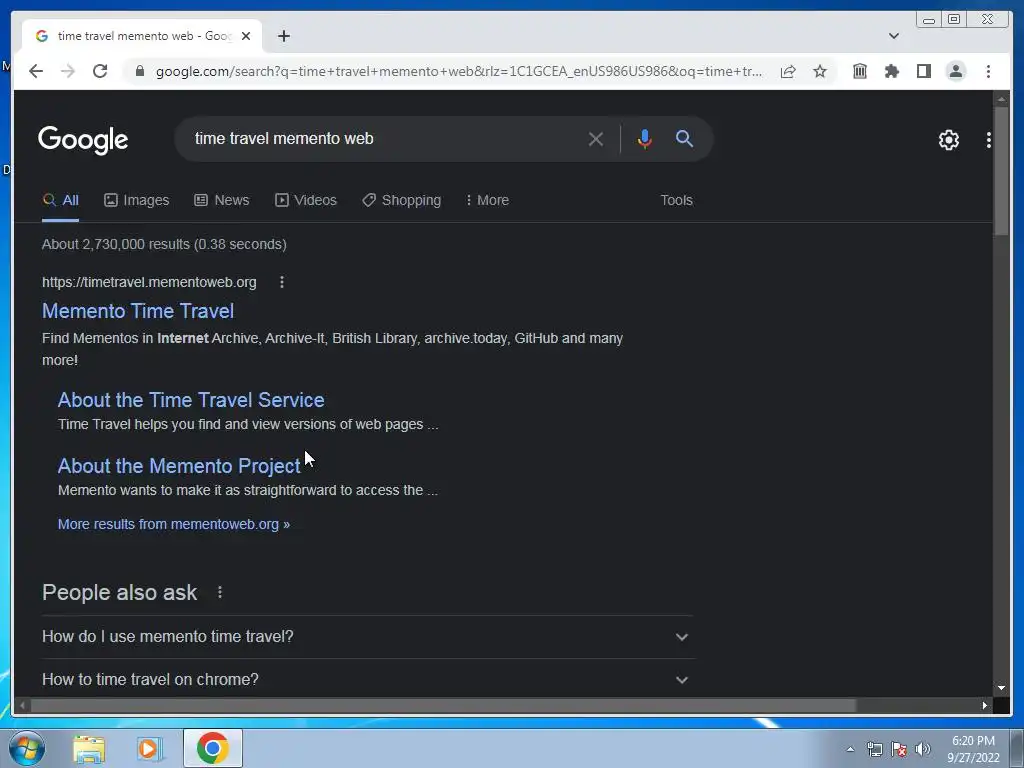
Task: Open the tab search chevron
Action: [894, 36]
